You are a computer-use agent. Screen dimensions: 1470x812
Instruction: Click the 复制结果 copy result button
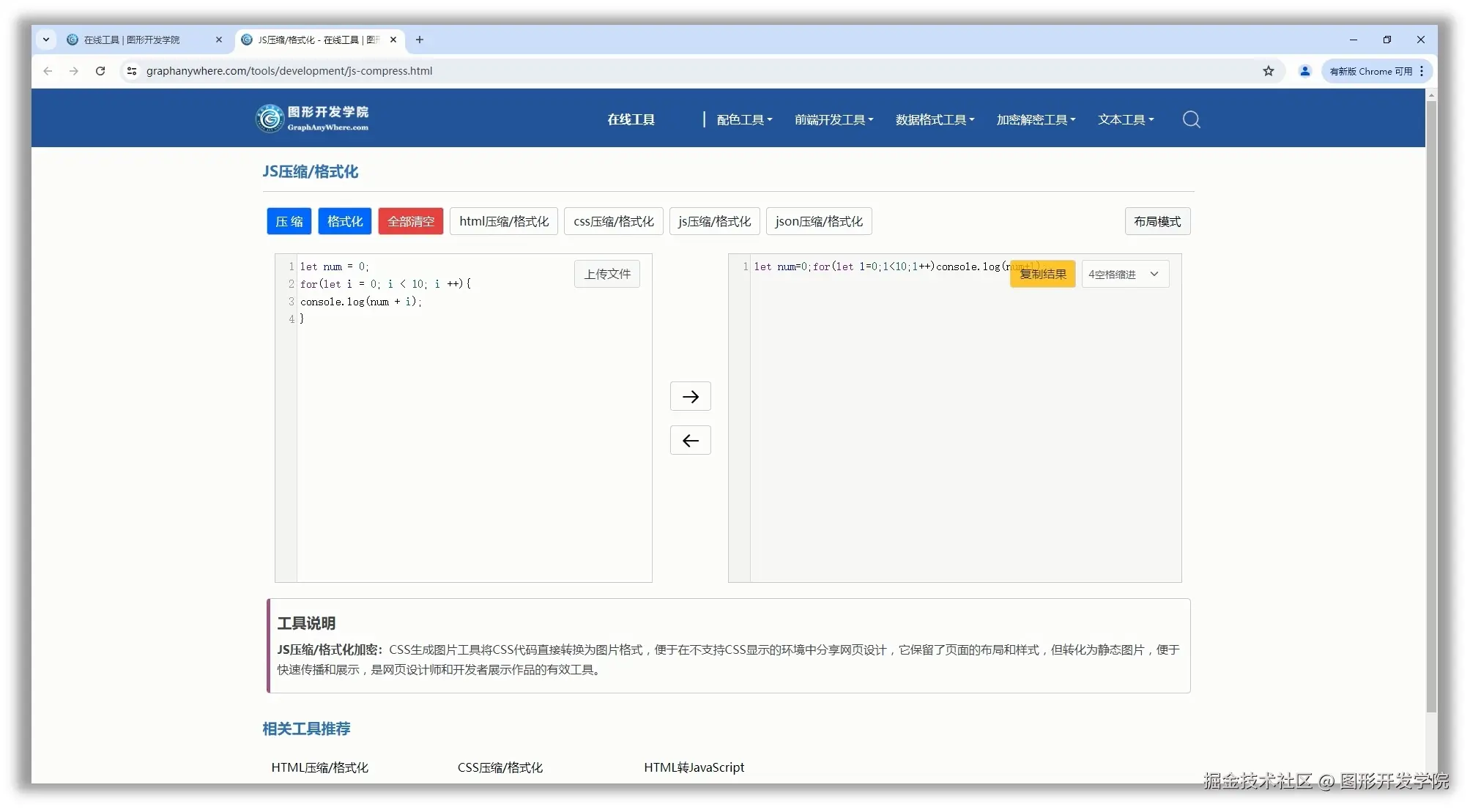1042,273
